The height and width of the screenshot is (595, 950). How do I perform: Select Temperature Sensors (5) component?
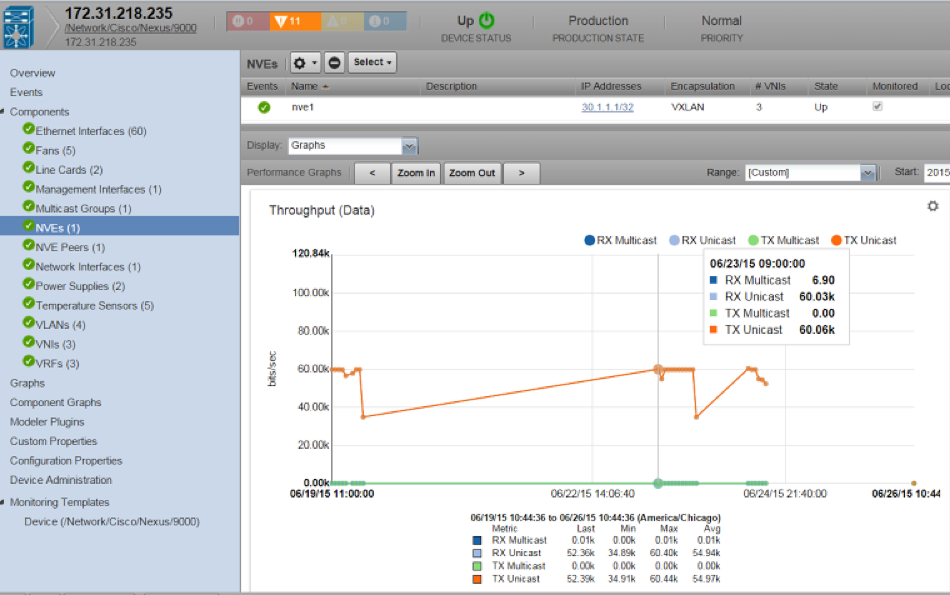94,306
